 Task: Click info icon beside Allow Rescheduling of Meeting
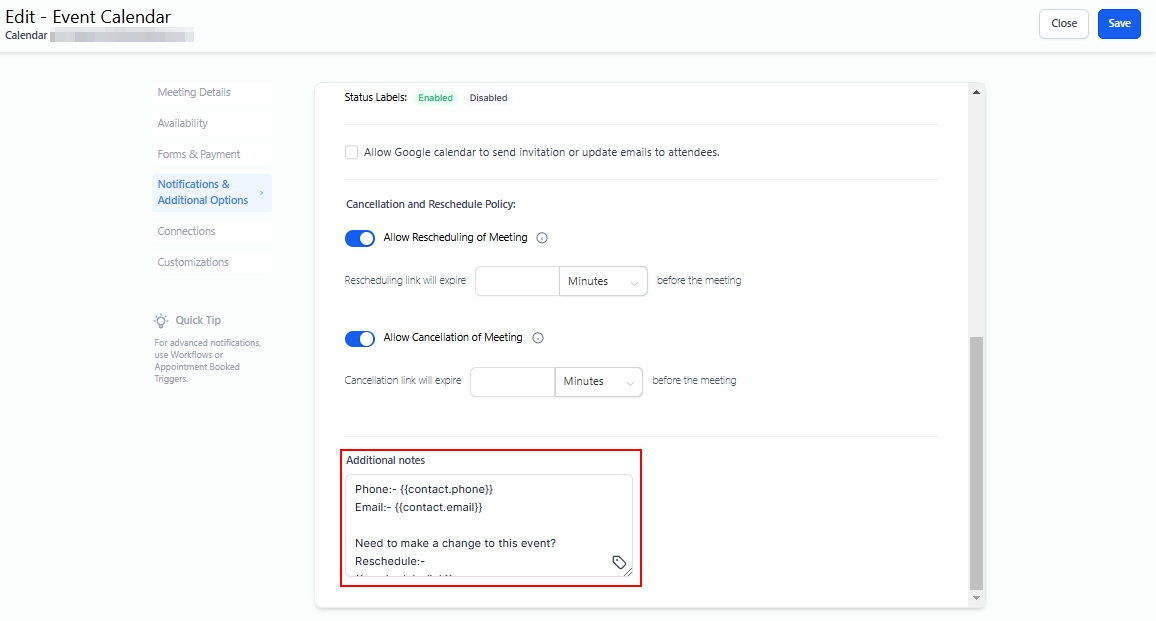click(x=542, y=238)
